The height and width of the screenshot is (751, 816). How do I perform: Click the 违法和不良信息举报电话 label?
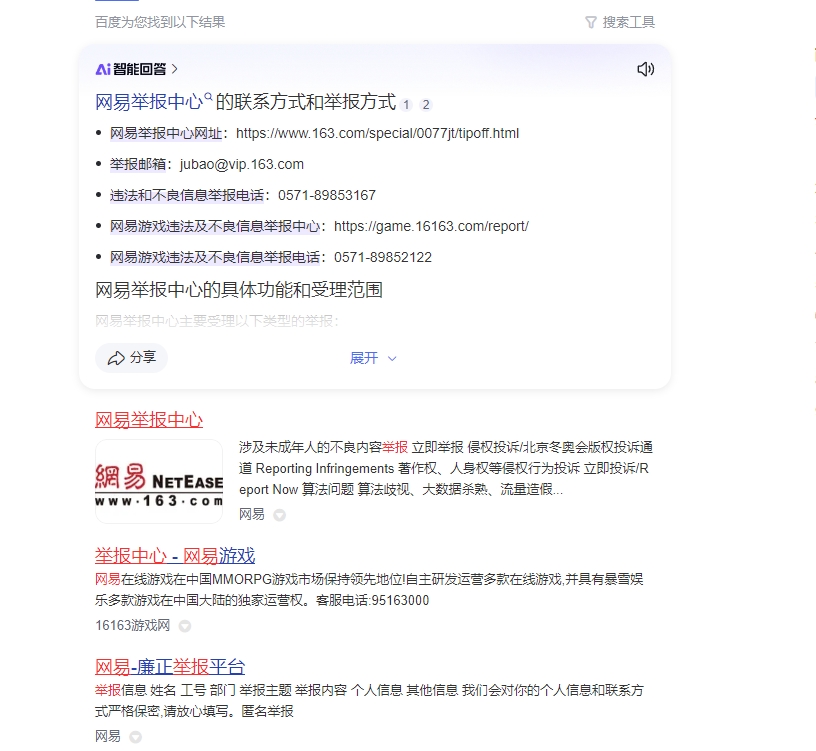point(187,196)
